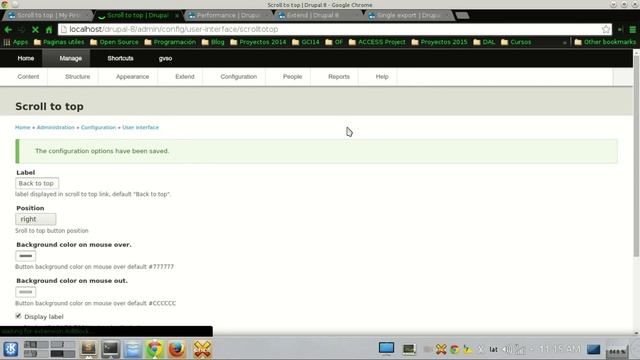Screen dimensions: 640x360
Task: Launch Firefox from the taskbar
Action: 177,349
